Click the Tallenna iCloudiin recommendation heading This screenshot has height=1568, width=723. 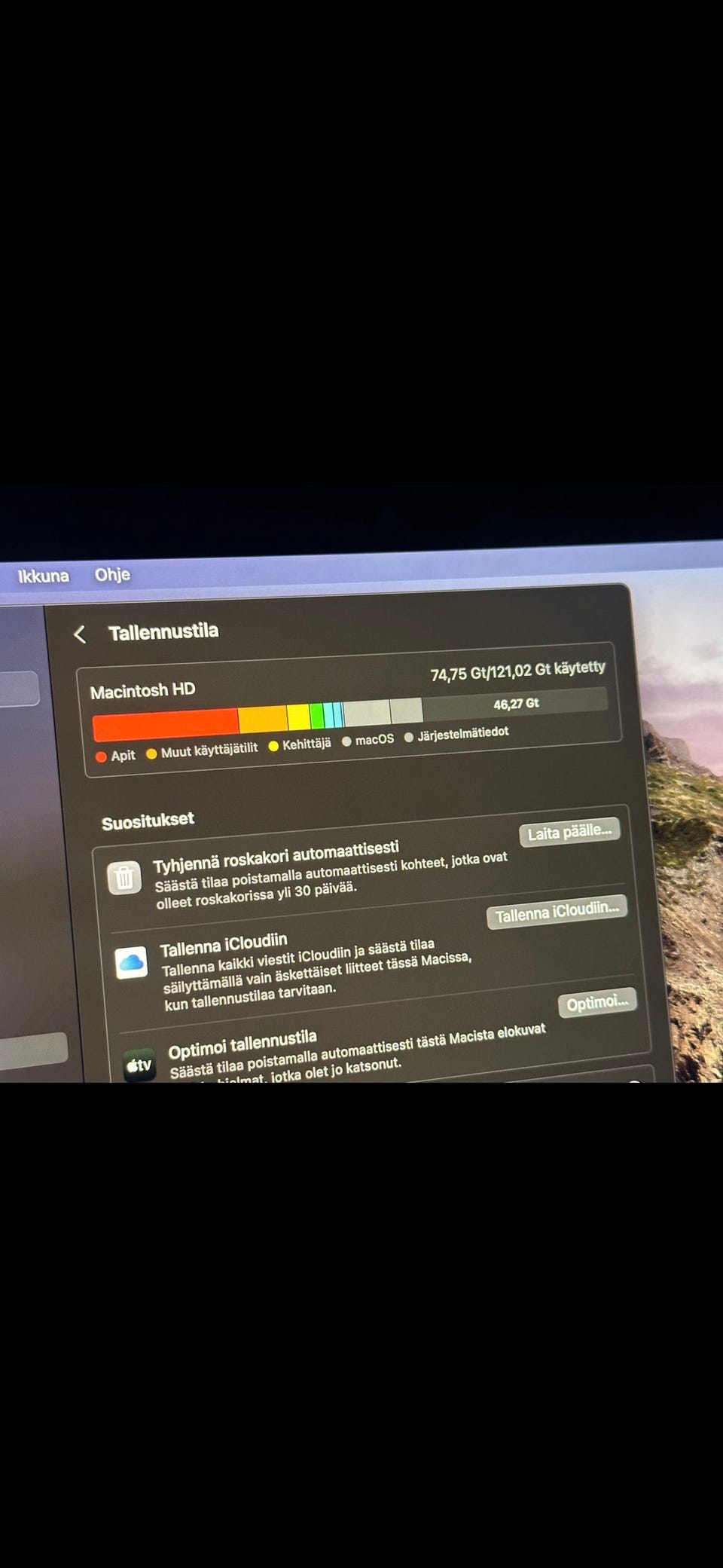224,944
